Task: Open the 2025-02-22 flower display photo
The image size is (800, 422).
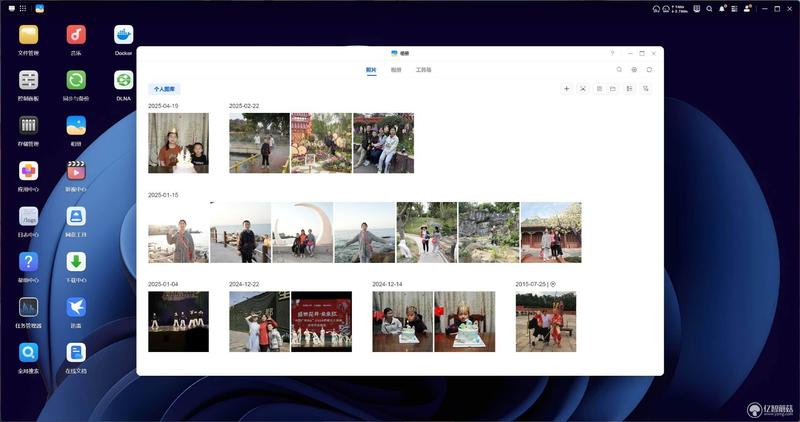Action: 321,143
